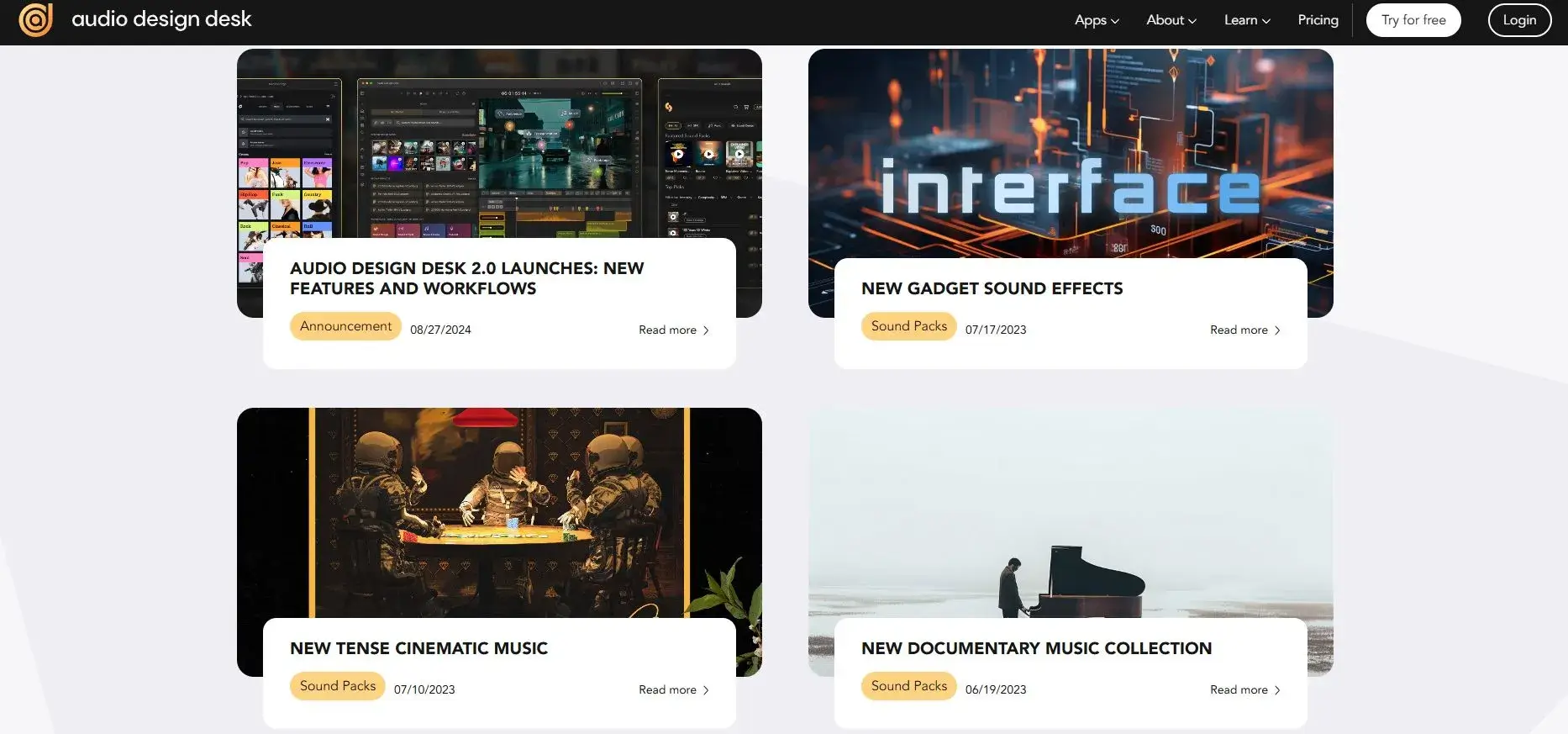Select the Sound Packs tag on Tense Cinematic Music
1568x734 pixels.
(337, 686)
